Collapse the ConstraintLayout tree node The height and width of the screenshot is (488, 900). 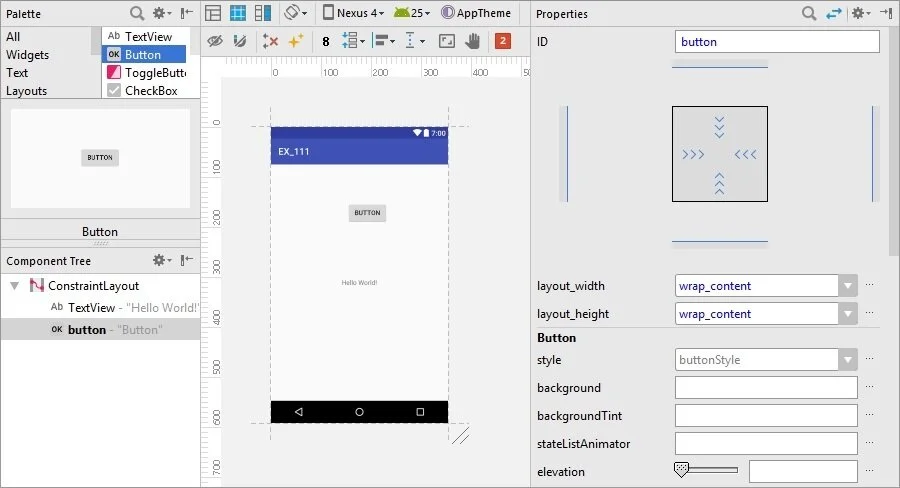15,286
